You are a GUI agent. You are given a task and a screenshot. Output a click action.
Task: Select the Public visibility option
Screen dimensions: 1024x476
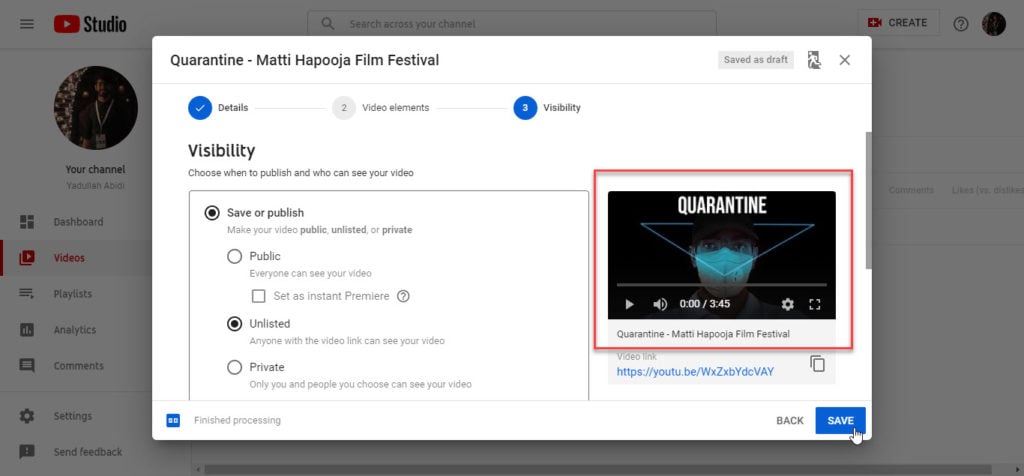point(235,256)
